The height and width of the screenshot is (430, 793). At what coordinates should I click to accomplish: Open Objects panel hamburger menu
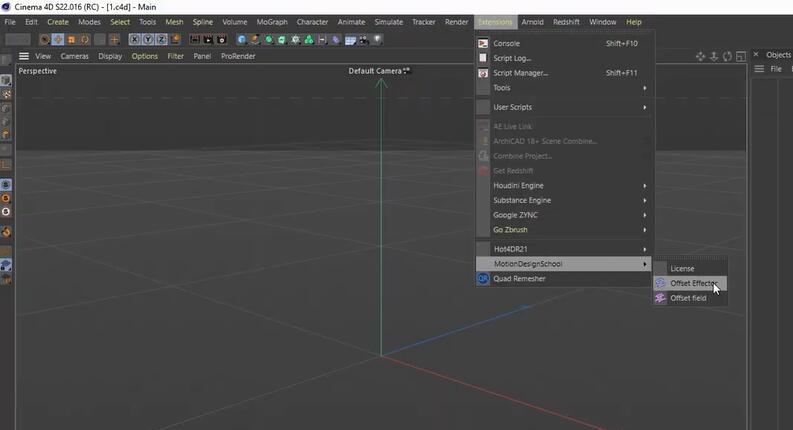click(x=759, y=69)
